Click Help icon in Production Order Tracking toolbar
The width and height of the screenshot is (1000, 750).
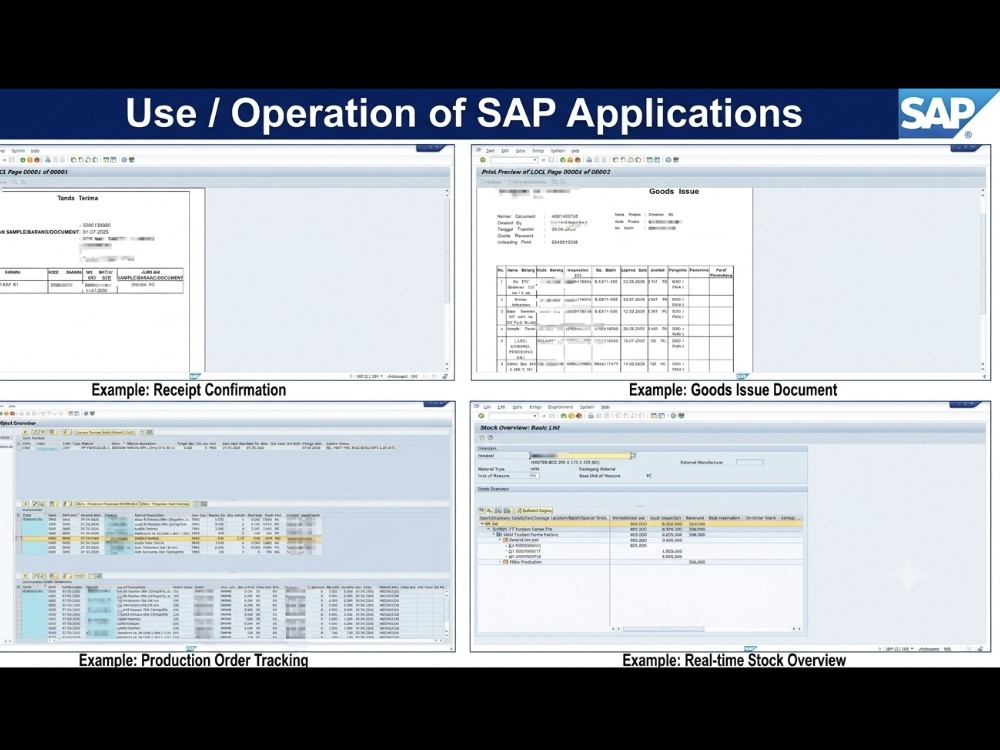[x=86, y=413]
